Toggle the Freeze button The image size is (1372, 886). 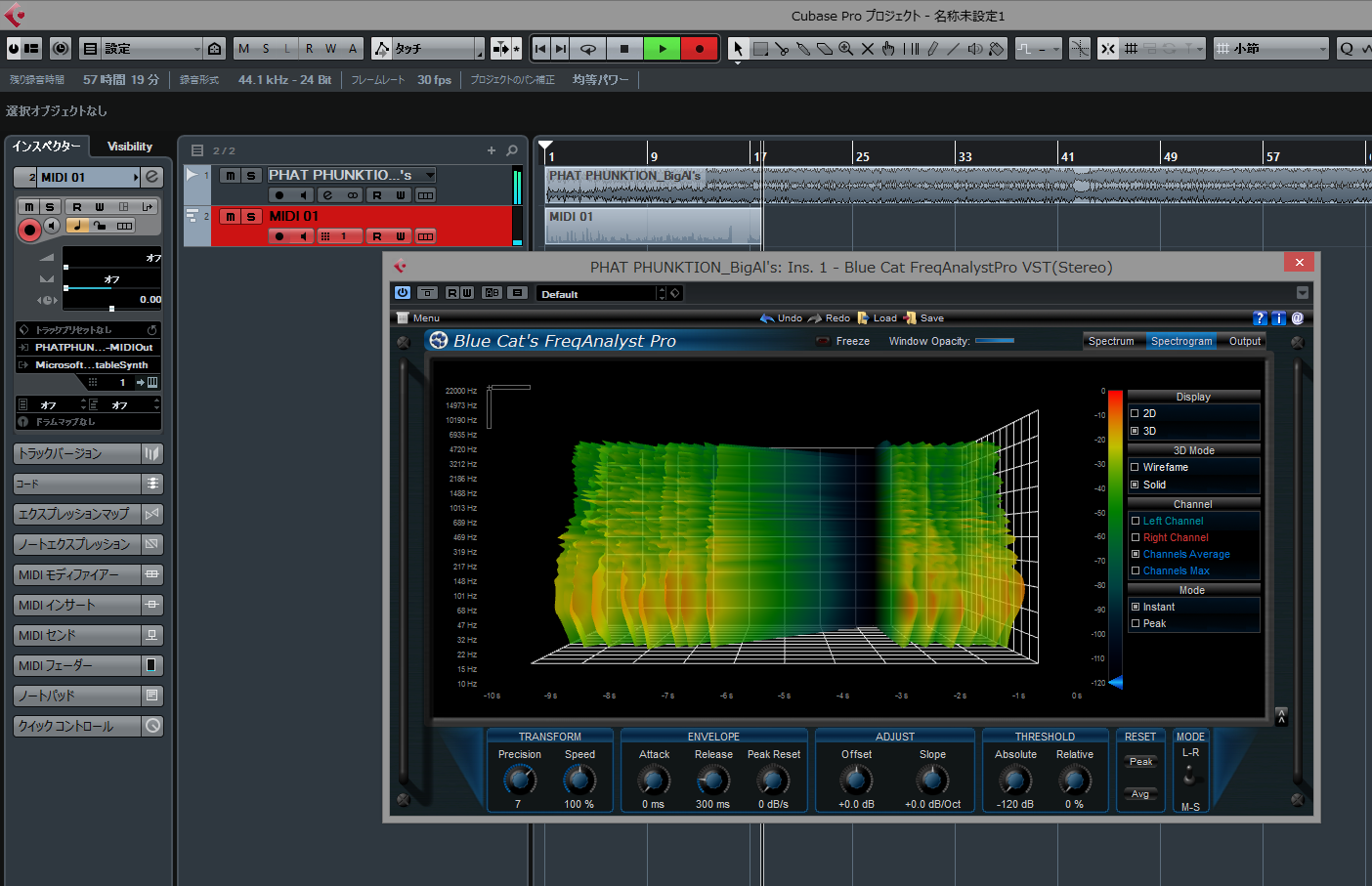[843, 341]
